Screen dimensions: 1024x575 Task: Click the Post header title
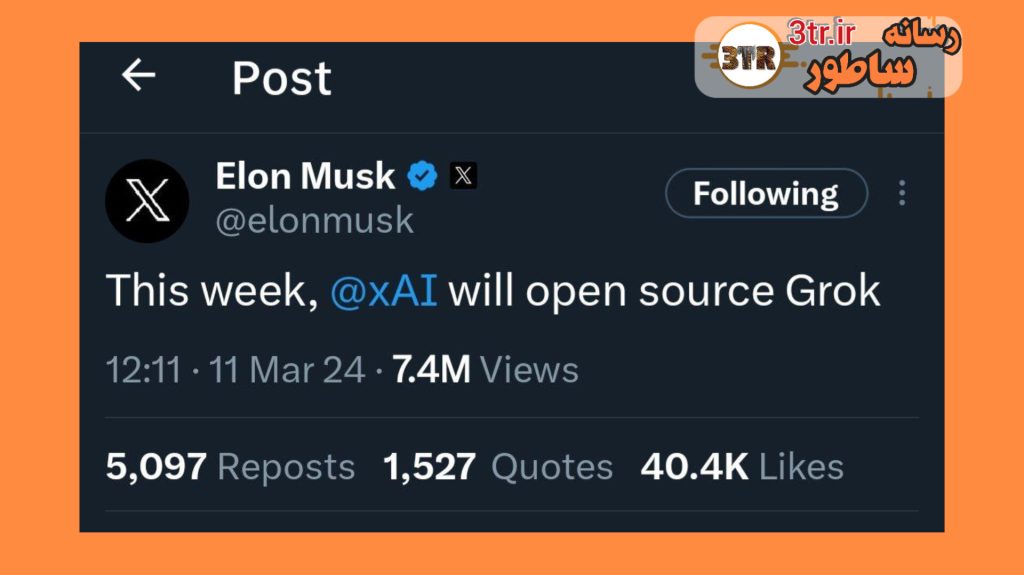tap(282, 78)
